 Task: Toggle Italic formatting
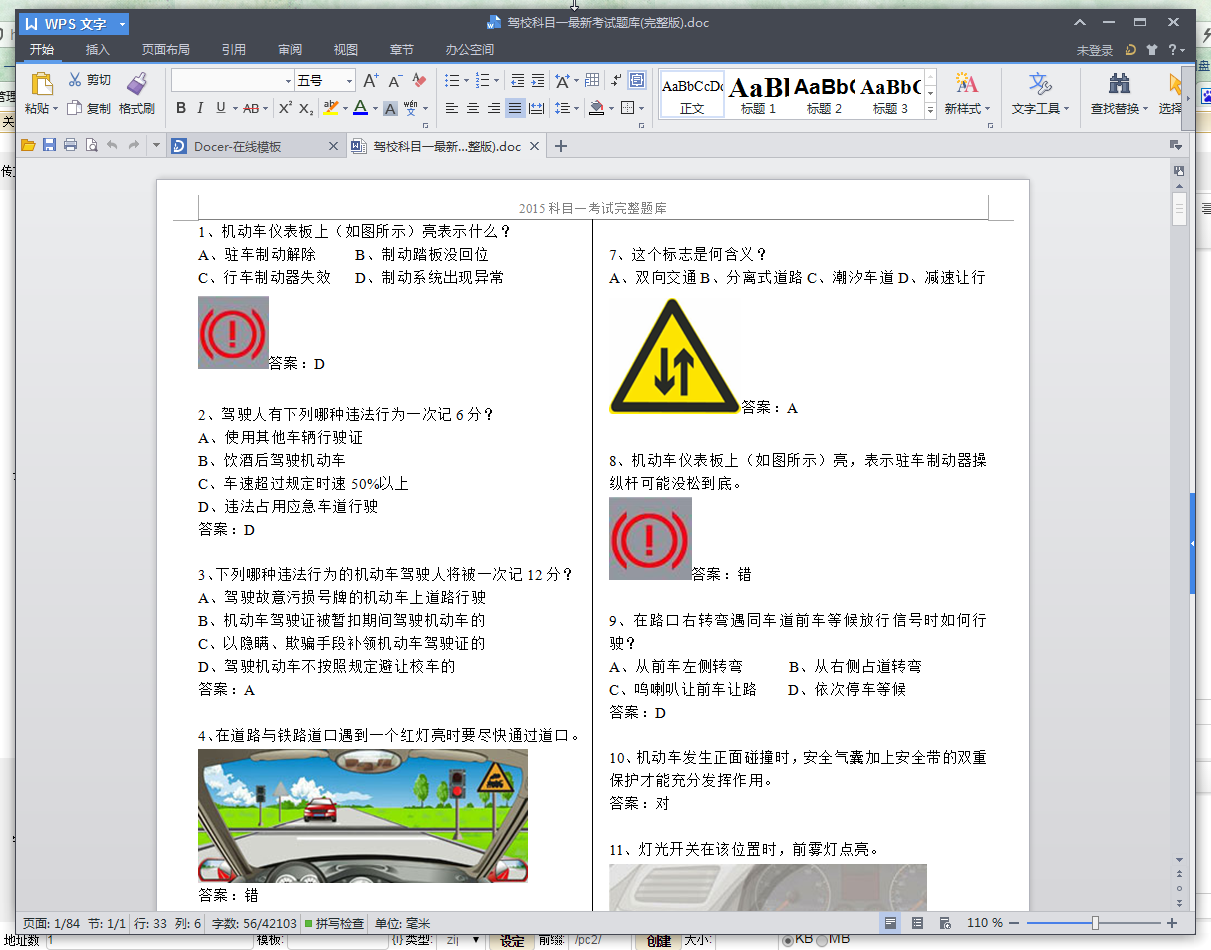[x=200, y=108]
